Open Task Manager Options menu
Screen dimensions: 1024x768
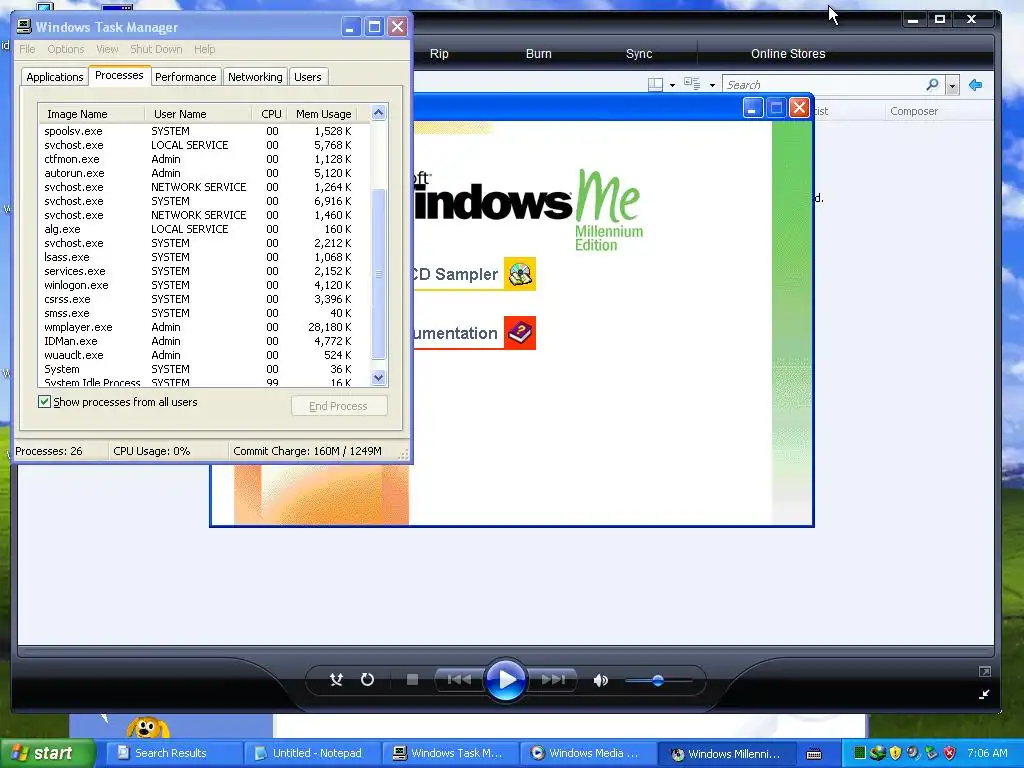click(65, 49)
